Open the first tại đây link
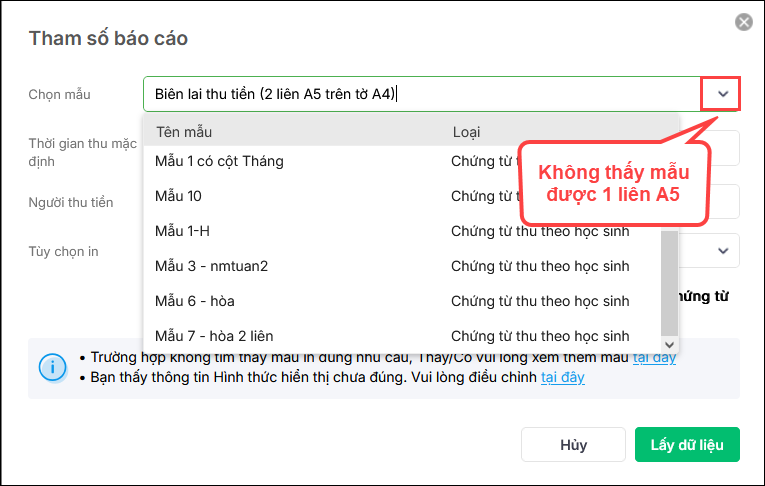 (x=654, y=357)
